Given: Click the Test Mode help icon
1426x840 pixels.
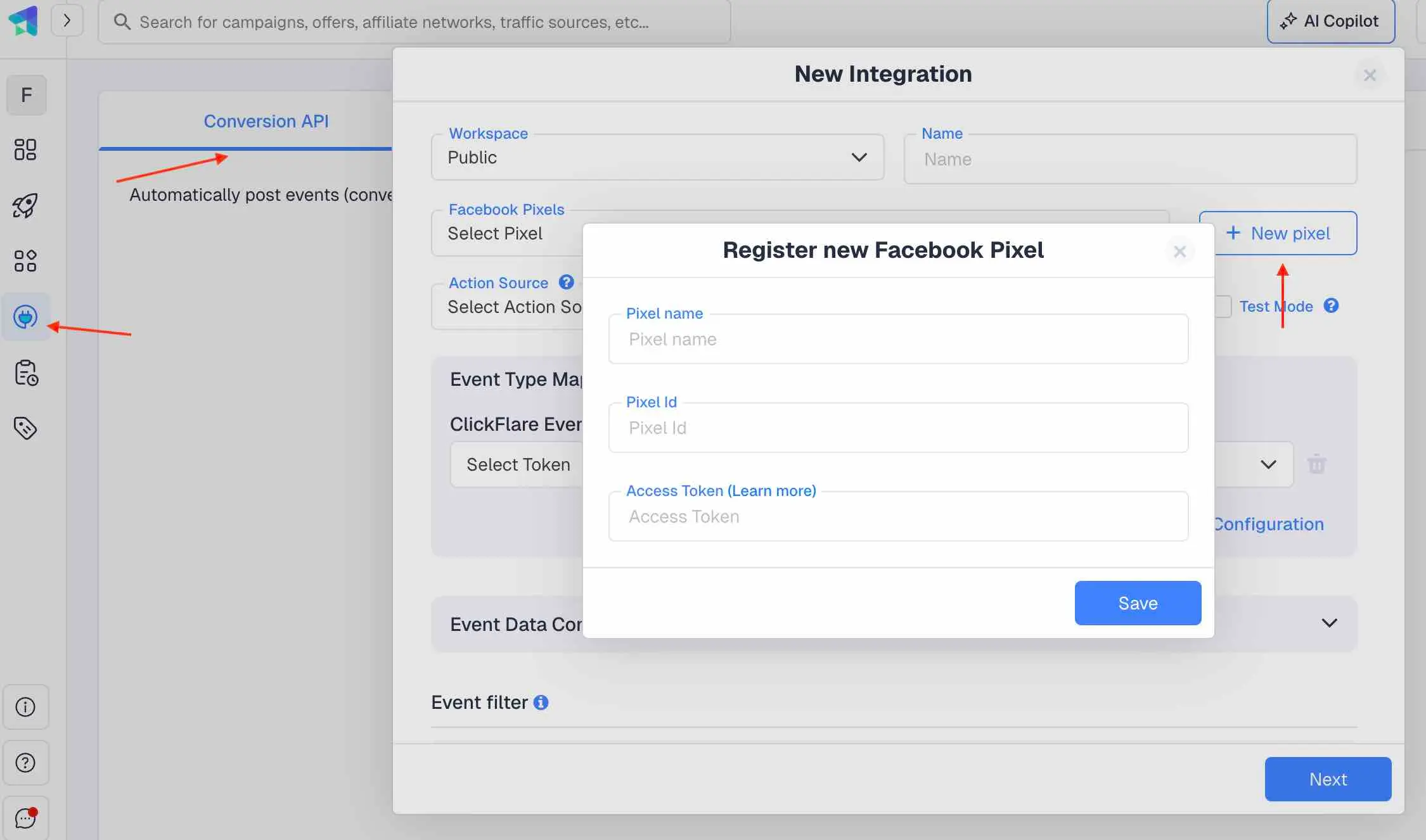Looking at the screenshot, I should (x=1331, y=306).
